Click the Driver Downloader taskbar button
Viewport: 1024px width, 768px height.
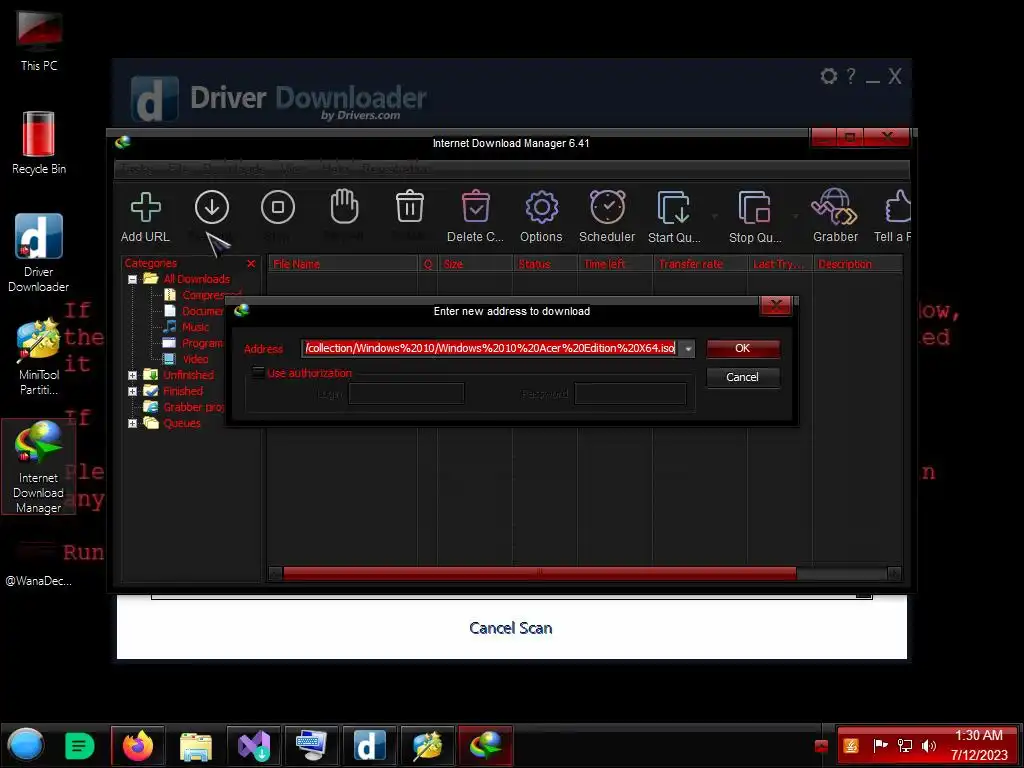coord(370,746)
